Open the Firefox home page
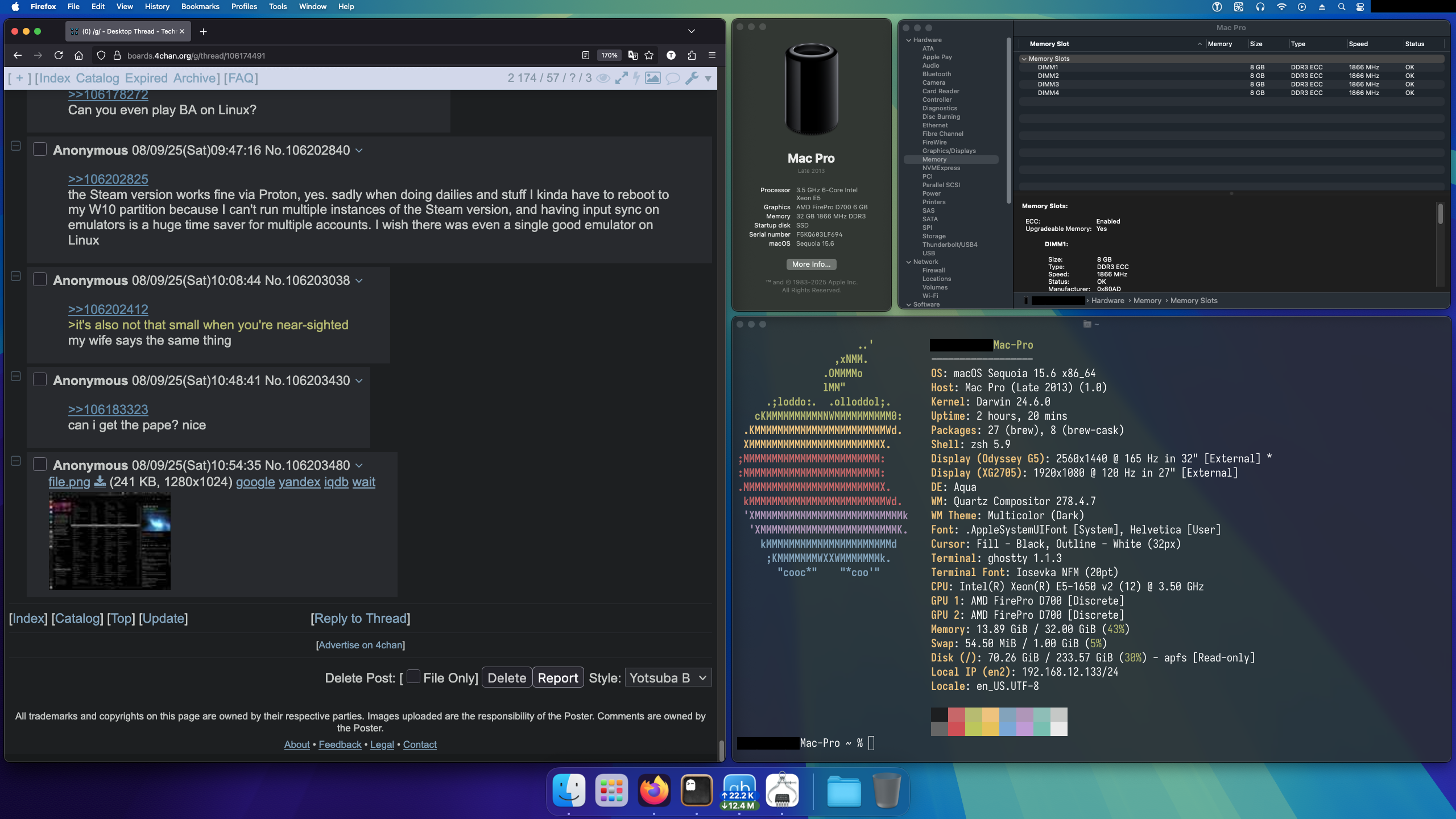1456x819 pixels. coord(79,55)
